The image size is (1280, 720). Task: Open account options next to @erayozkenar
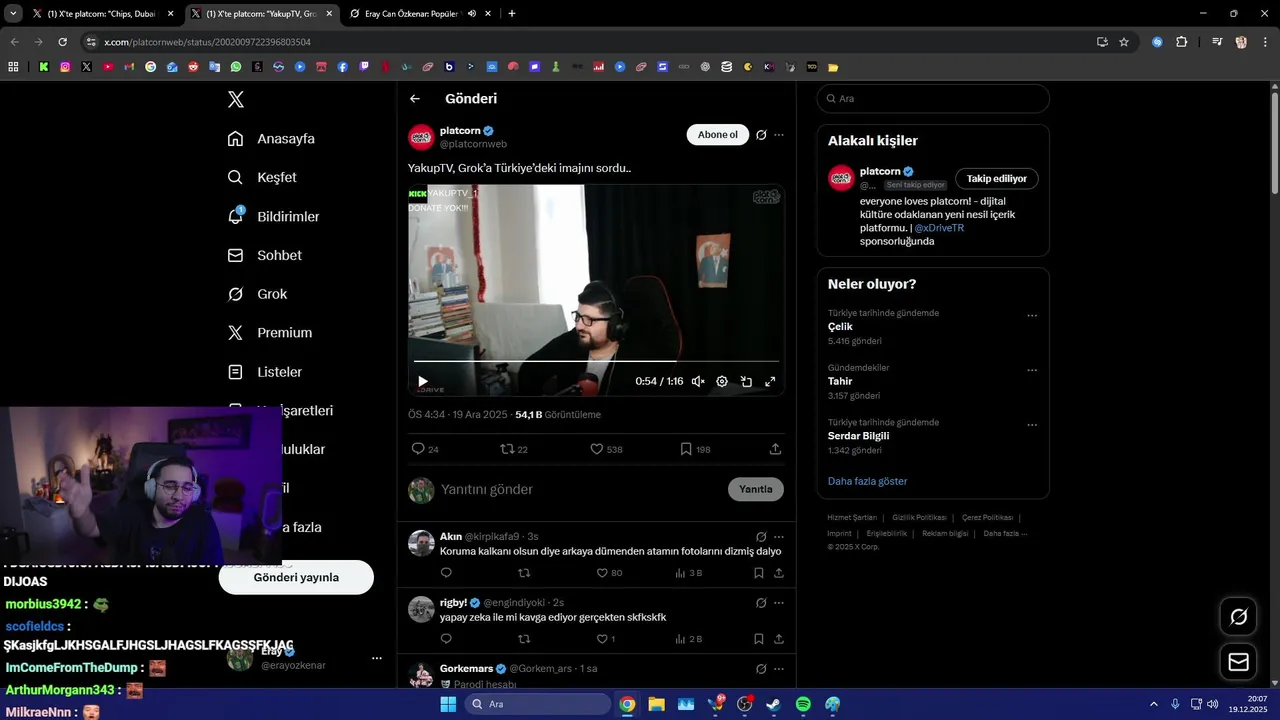point(377,658)
